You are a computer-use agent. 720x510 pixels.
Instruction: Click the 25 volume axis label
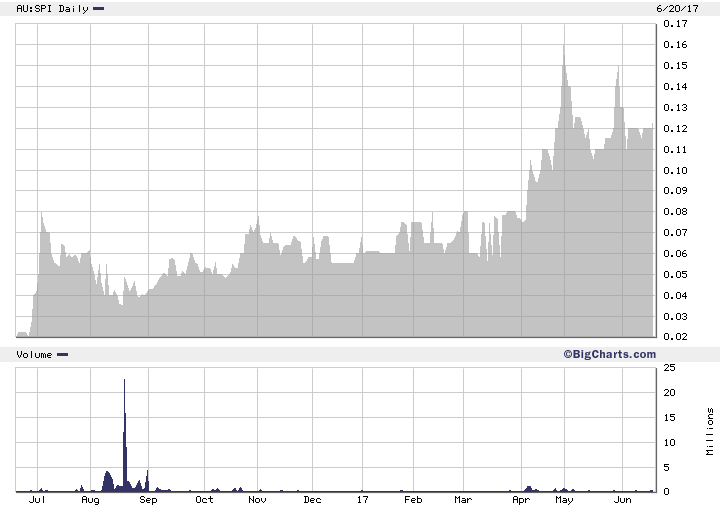coord(669,368)
